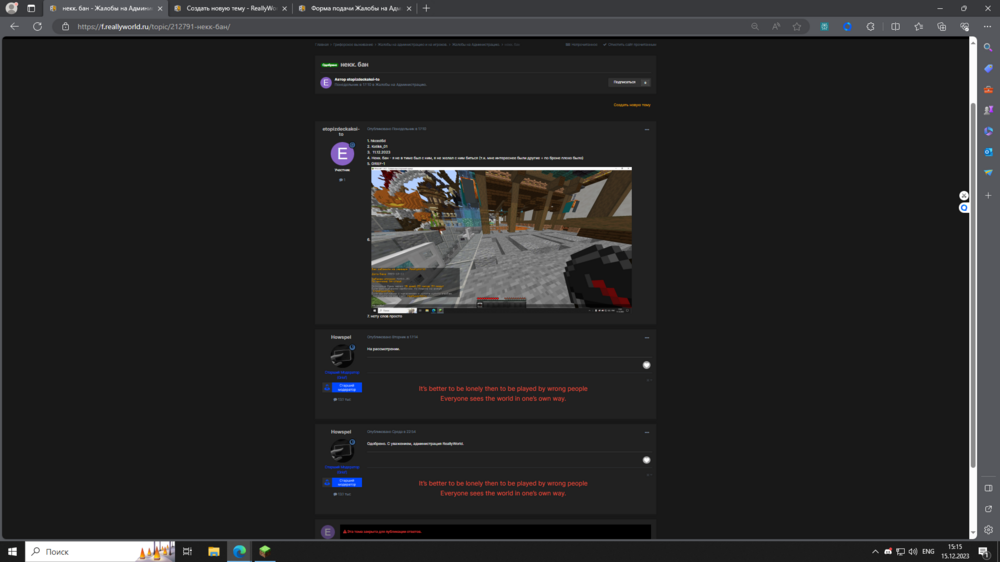Expand the subscribe options arrow next to Подписаться
1000x562 pixels.
(645, 82)
